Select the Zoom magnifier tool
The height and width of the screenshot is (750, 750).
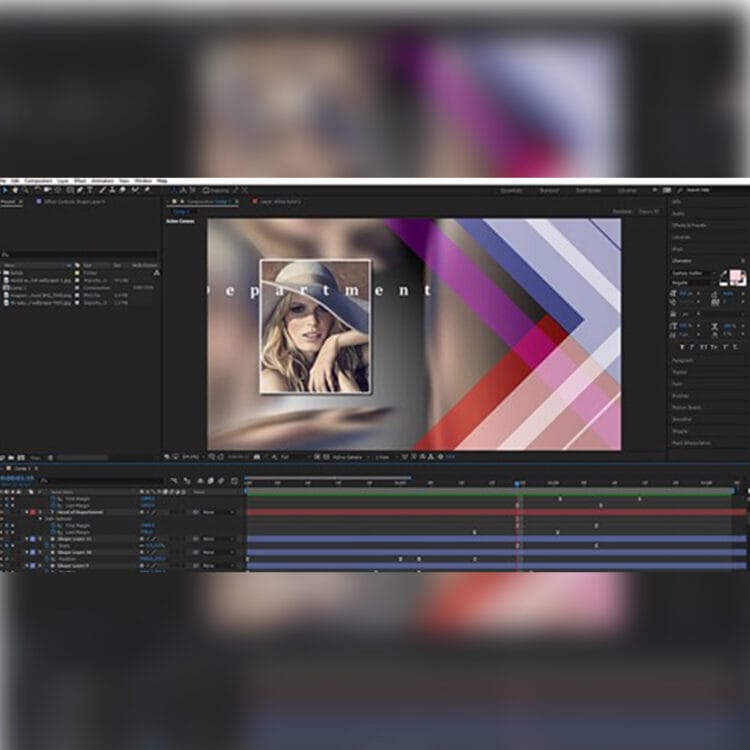24,190
